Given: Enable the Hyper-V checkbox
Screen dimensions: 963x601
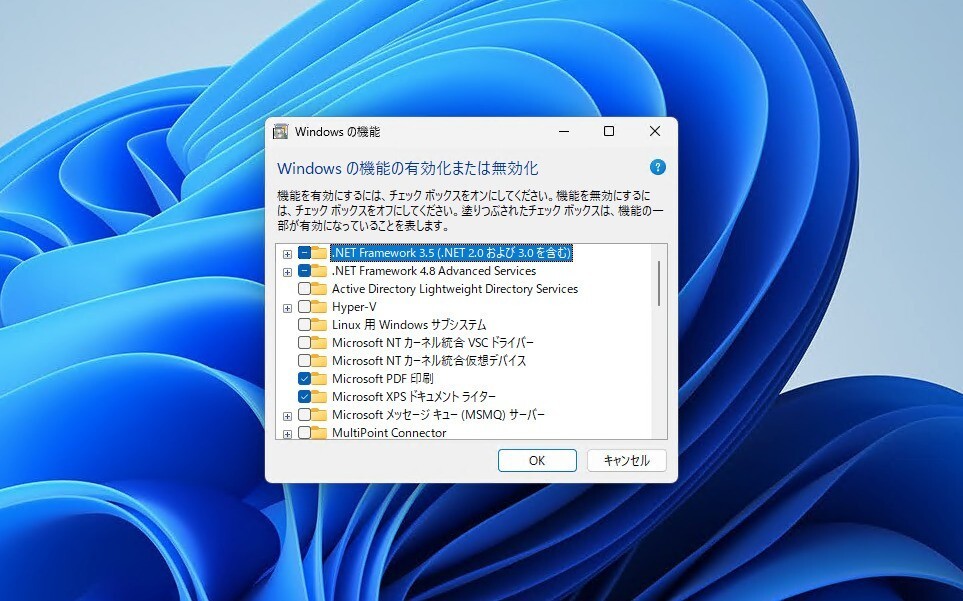Looking at the screenshot, I should pos(304,306).
